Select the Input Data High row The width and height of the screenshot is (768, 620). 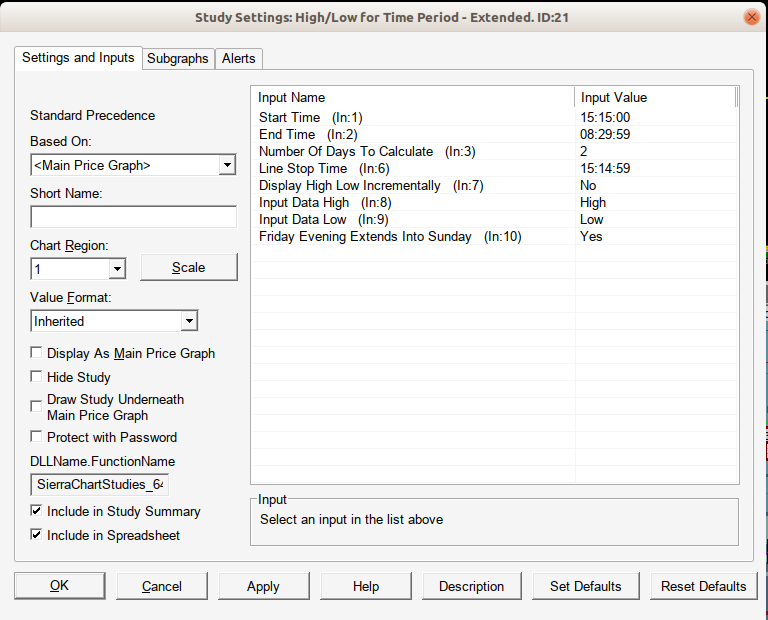494,202
